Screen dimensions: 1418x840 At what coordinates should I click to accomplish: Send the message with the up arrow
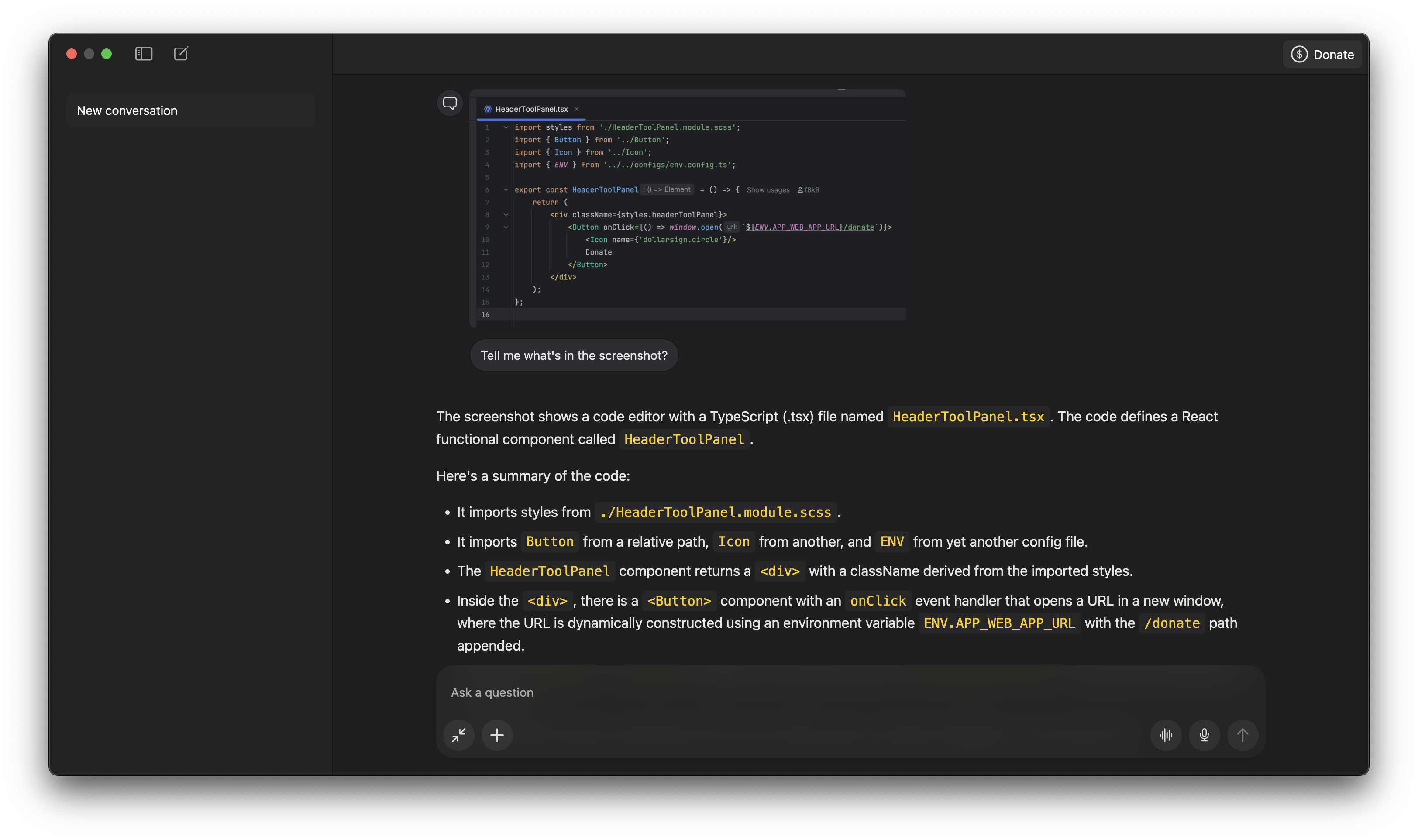[1242, 735]
